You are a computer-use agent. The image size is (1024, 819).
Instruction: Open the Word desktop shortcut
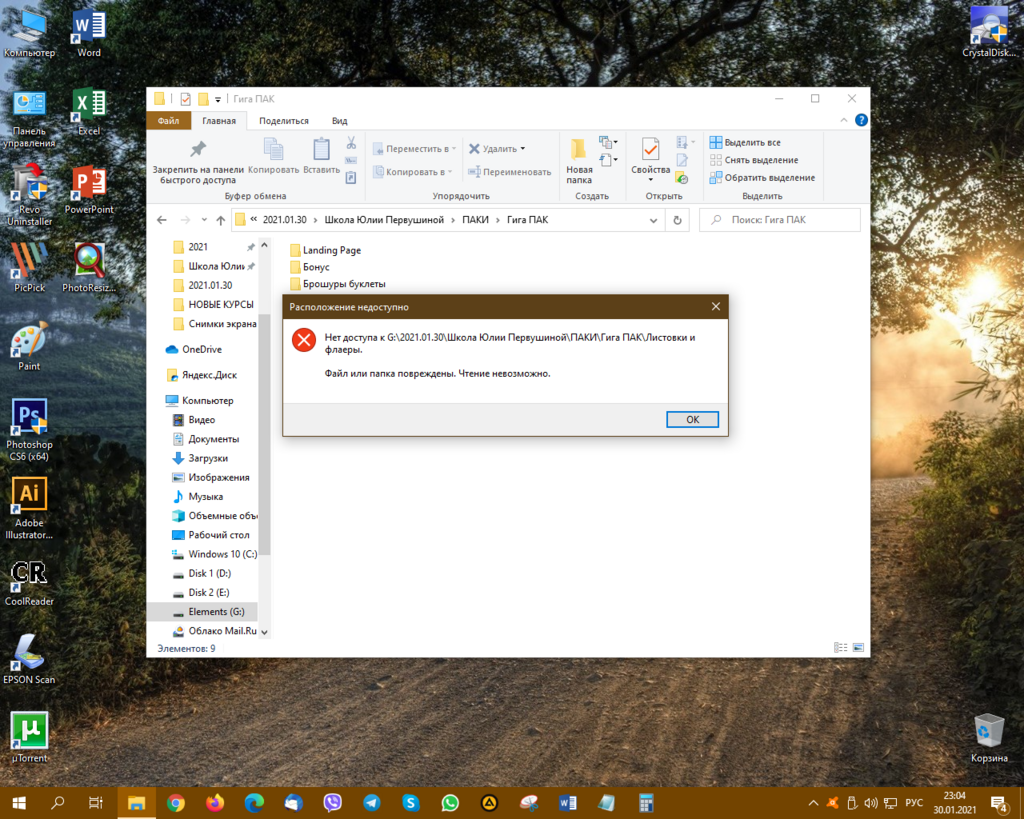pos(89,34)
